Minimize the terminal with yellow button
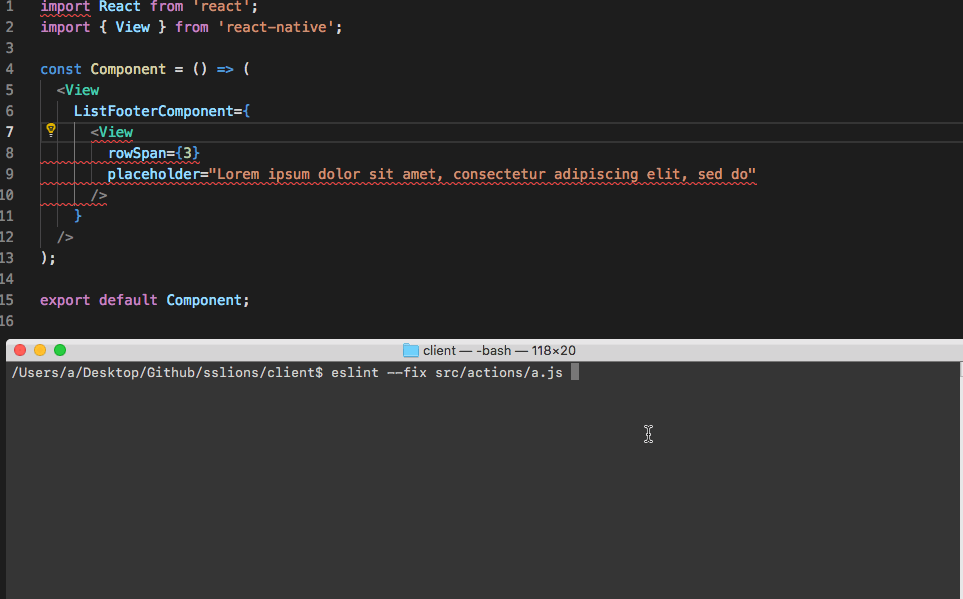Viewport: 963px width, 599px height. (40, 350)
